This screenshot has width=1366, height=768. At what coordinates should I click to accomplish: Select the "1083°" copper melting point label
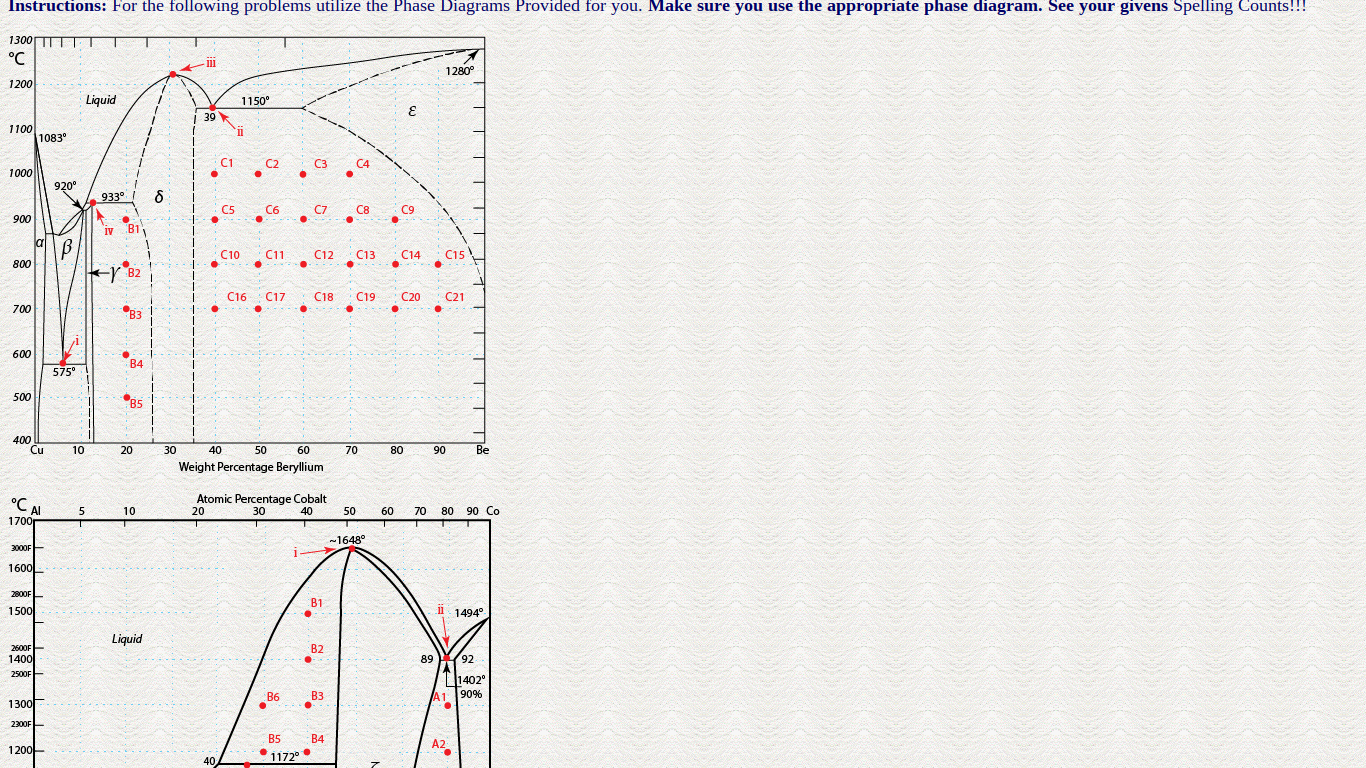tap(53, 138)
